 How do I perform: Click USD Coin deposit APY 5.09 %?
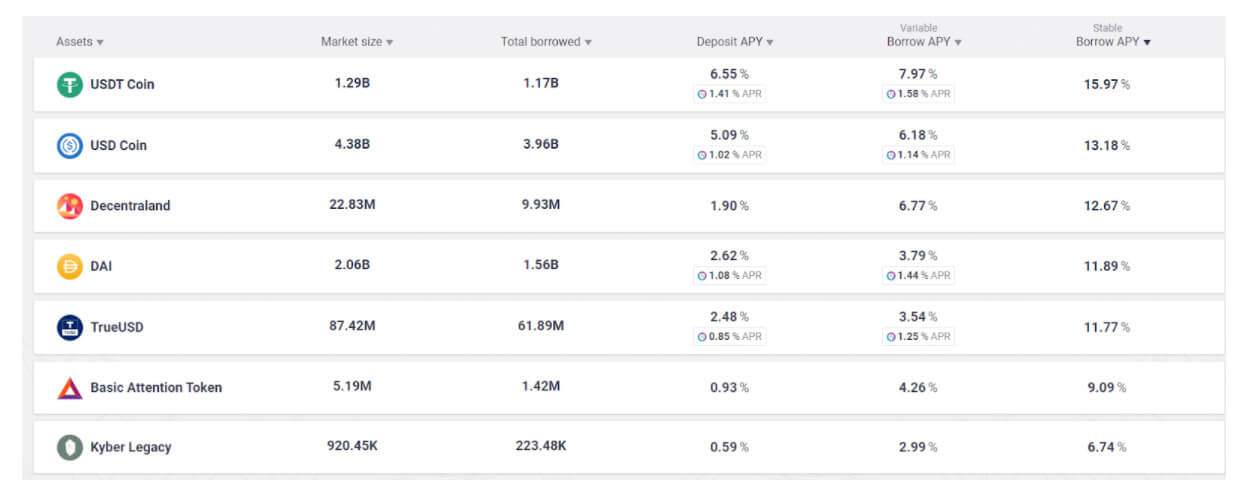point(729,135)
